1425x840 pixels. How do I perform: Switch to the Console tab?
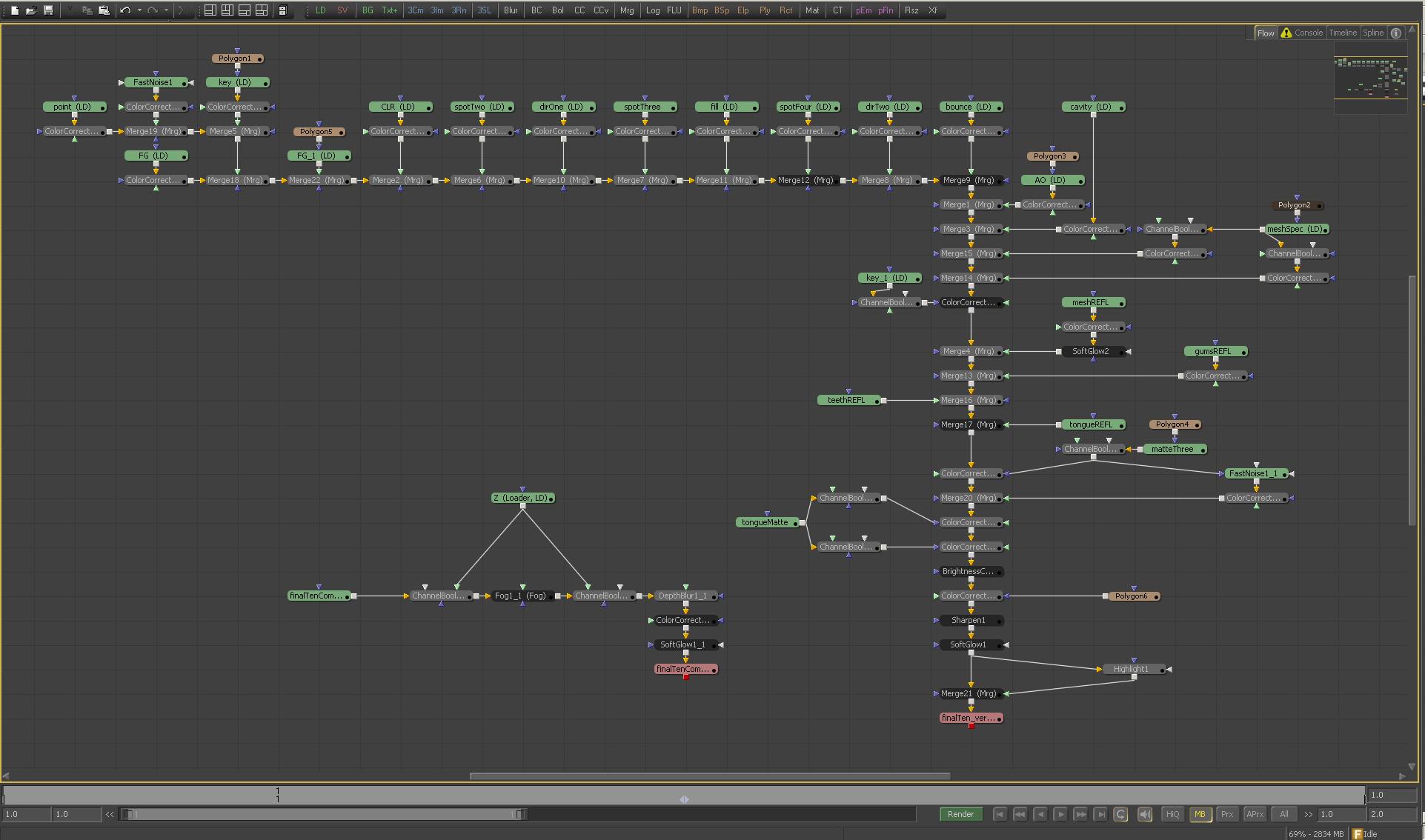[x=1302, y=33]
